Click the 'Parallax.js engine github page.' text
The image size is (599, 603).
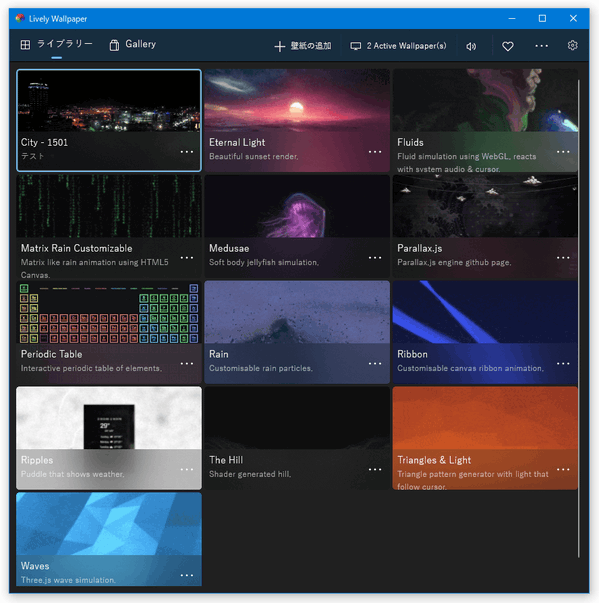click(x=454, y=262)
